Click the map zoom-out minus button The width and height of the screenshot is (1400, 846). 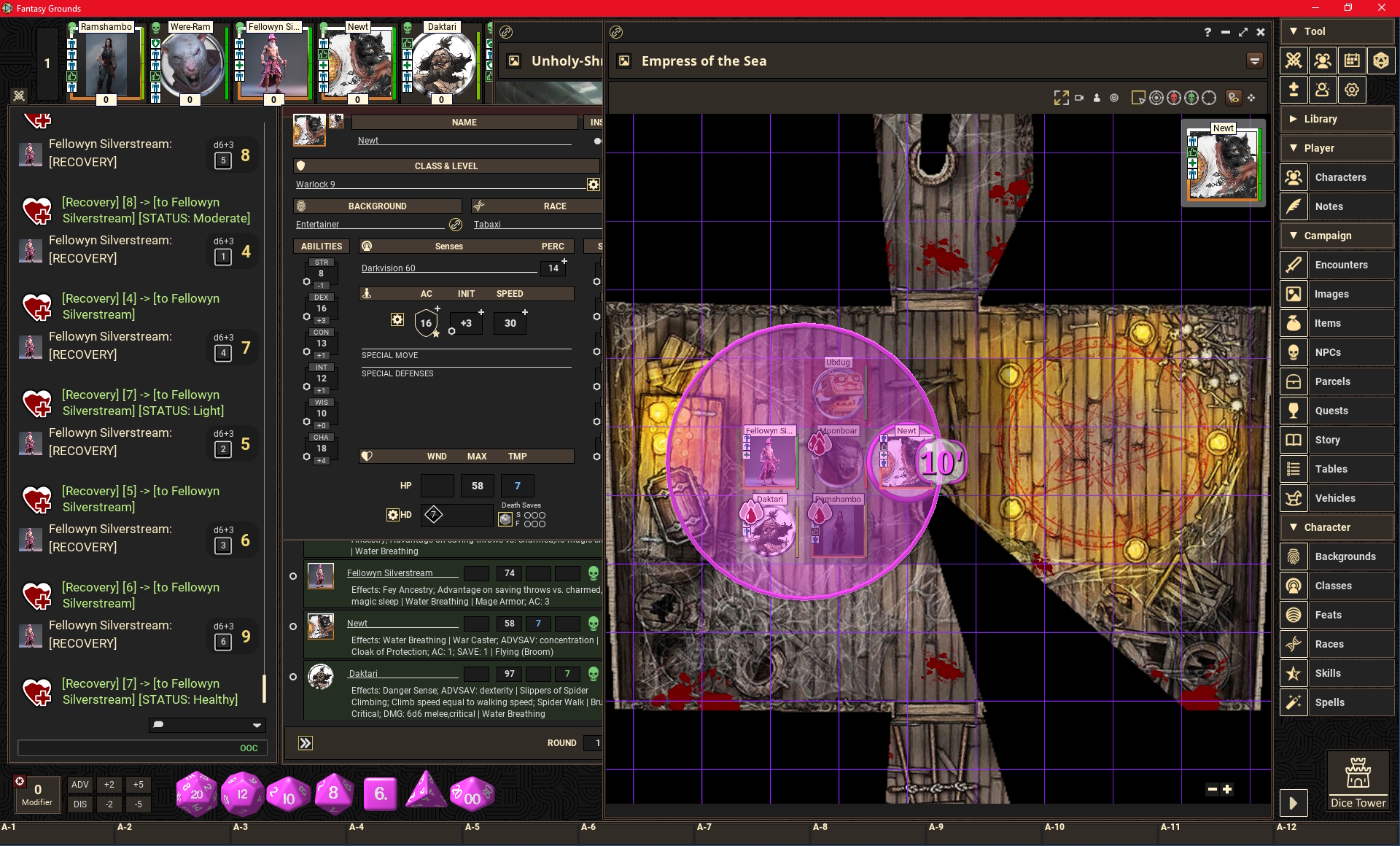1212,789
